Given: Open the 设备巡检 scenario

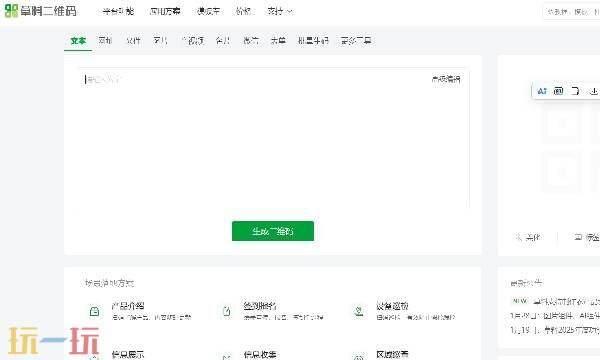Looking at the screenshot, I should pyautogui.click(x=392, y=306).
